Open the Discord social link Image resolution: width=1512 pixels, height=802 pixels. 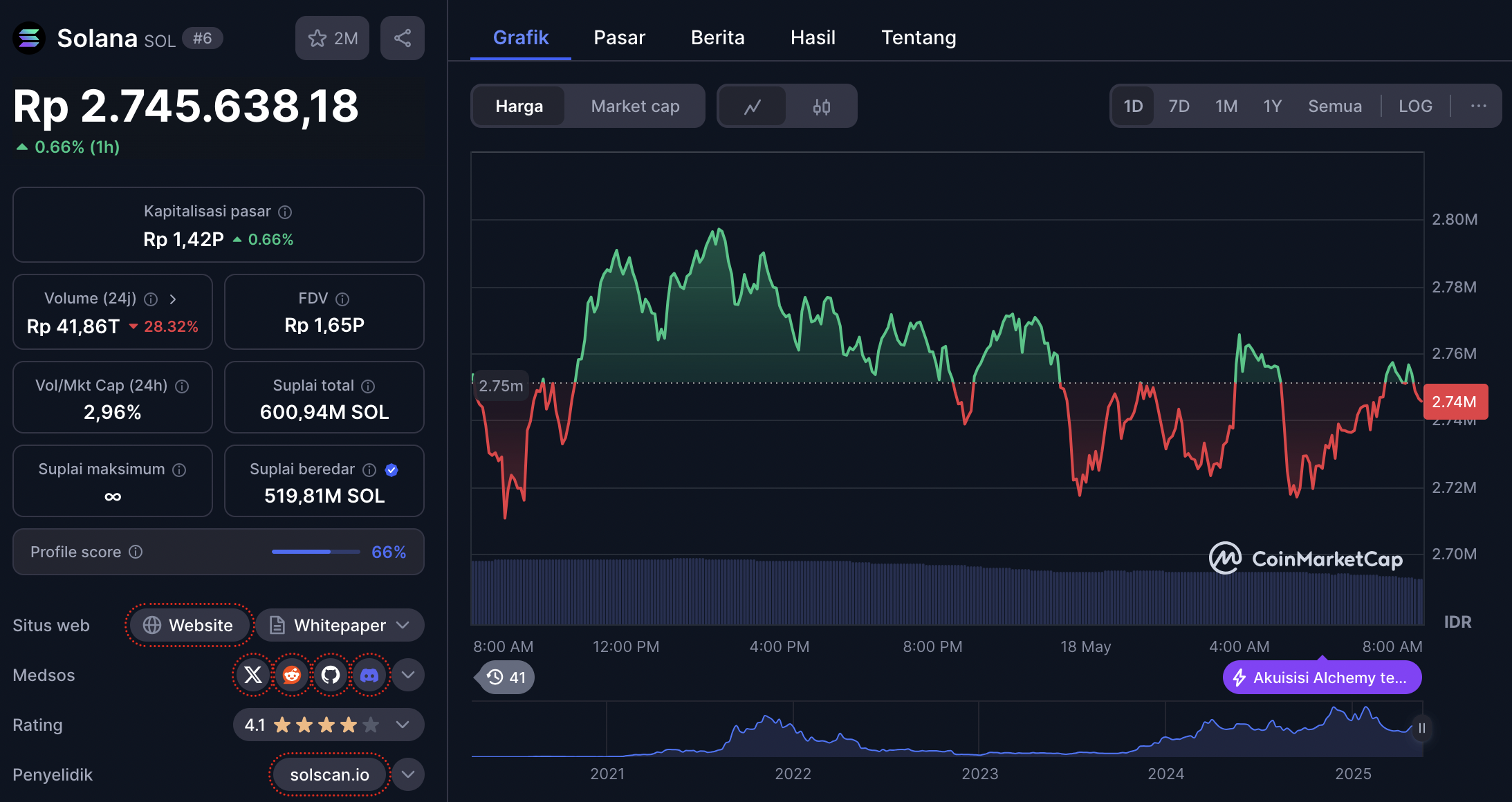coord(369,675)
